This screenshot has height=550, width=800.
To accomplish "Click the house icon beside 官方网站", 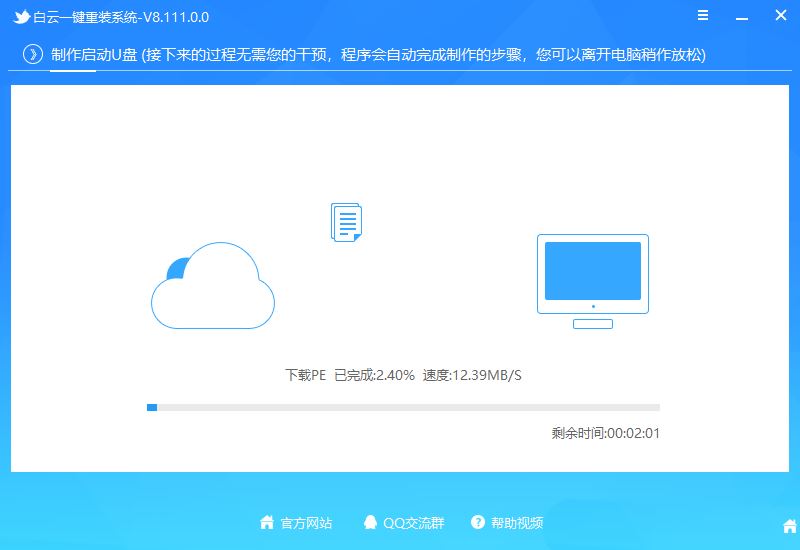I will tap(267, 523).
